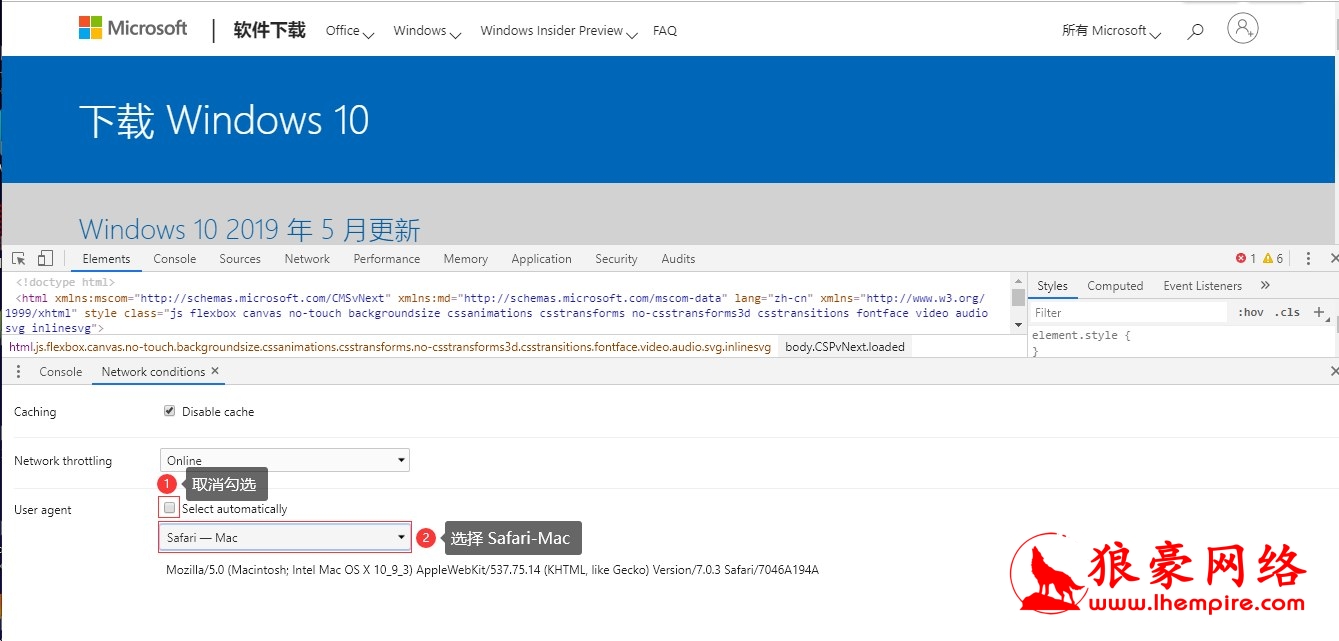Switch to the Network tab
Viewport: 1339px width, 641px height.
tap(307, 258)
